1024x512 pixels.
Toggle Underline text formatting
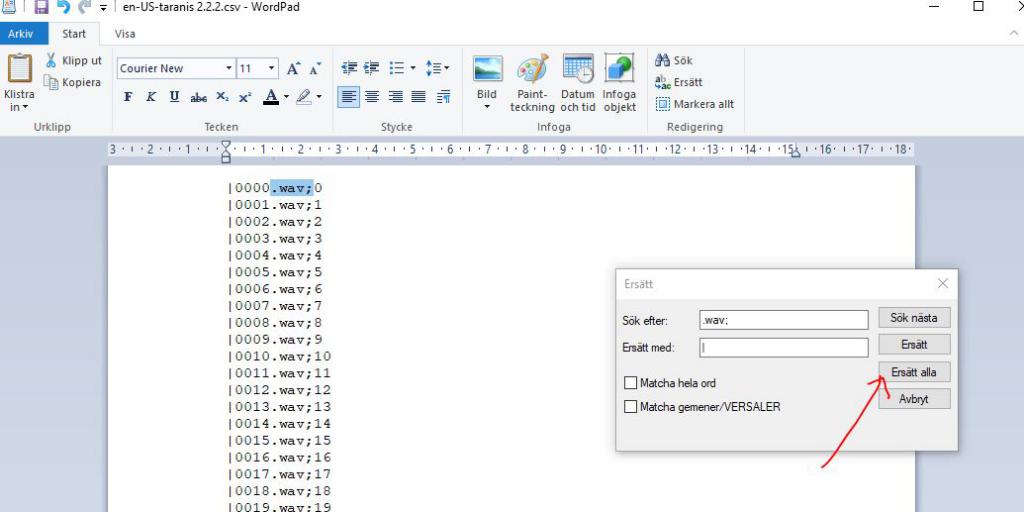tap(174, 97)
